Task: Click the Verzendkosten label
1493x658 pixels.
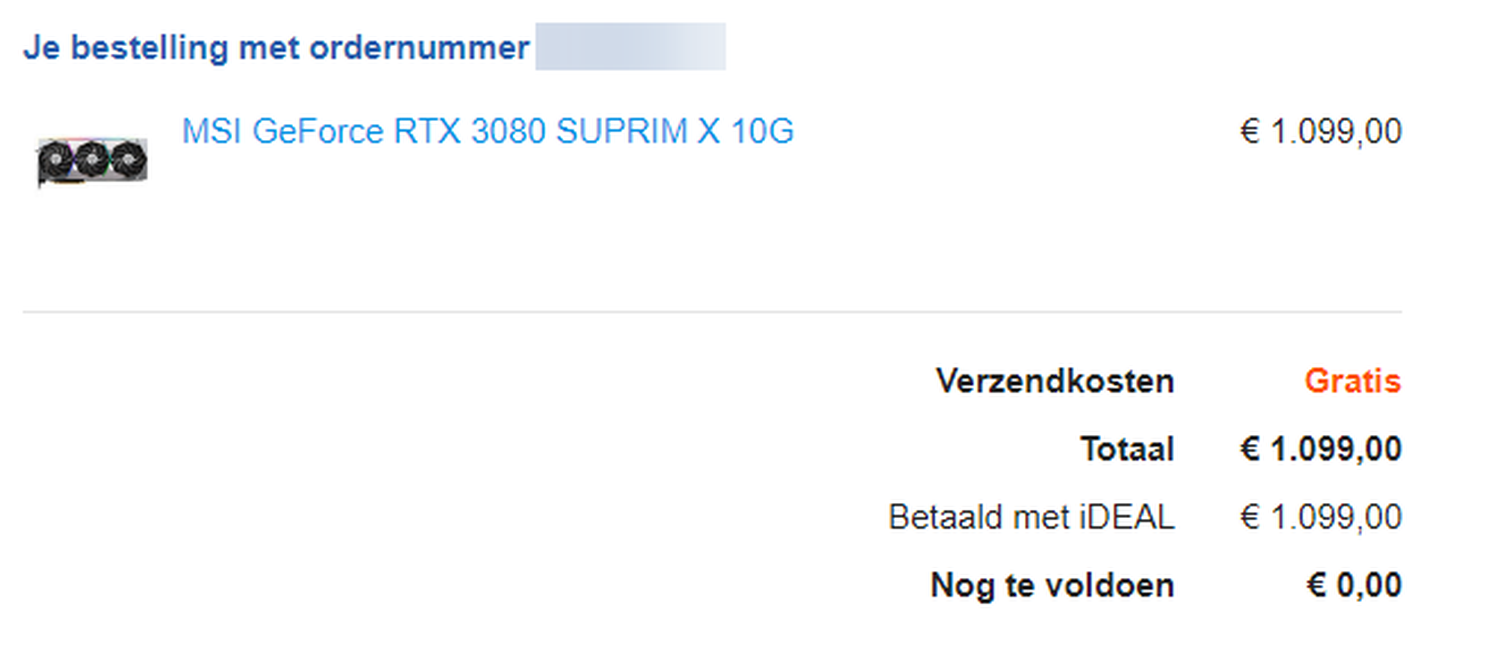Action: 1055,381
